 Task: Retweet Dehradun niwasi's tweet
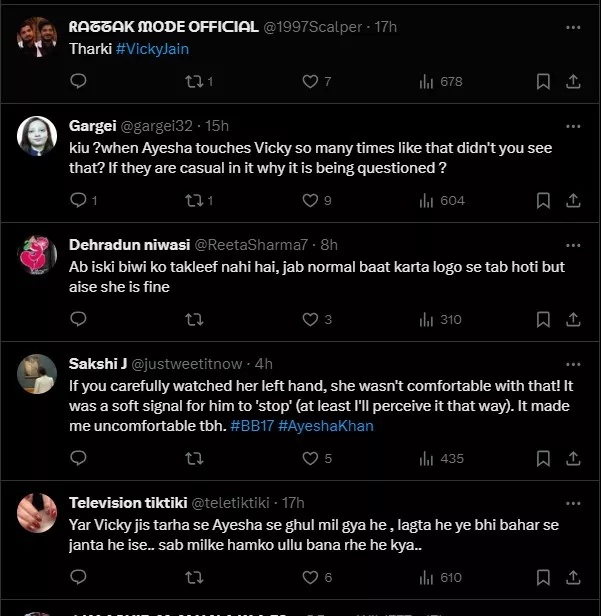tap(194, 319)
